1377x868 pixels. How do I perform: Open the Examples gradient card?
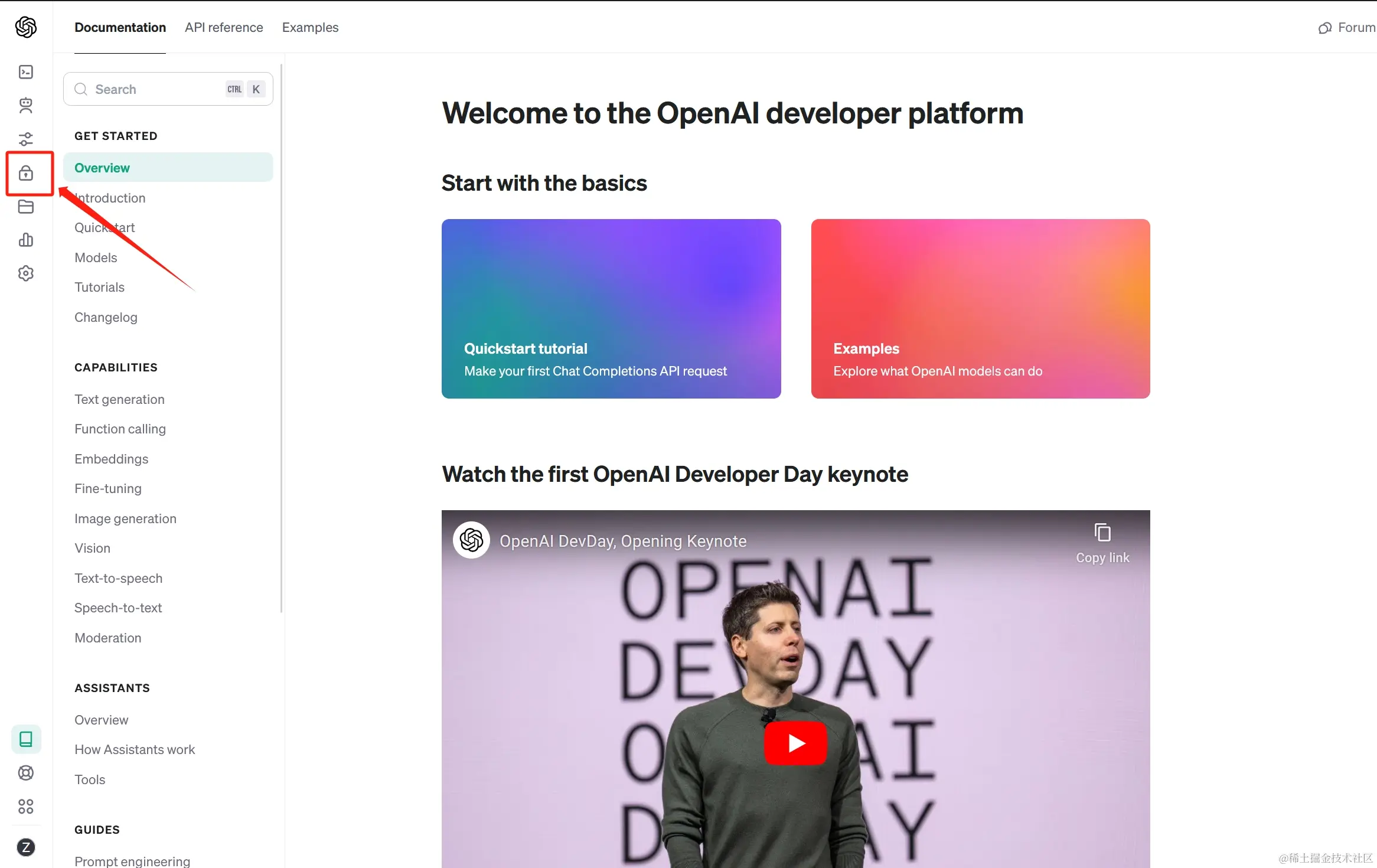click(x=980, y=309)
